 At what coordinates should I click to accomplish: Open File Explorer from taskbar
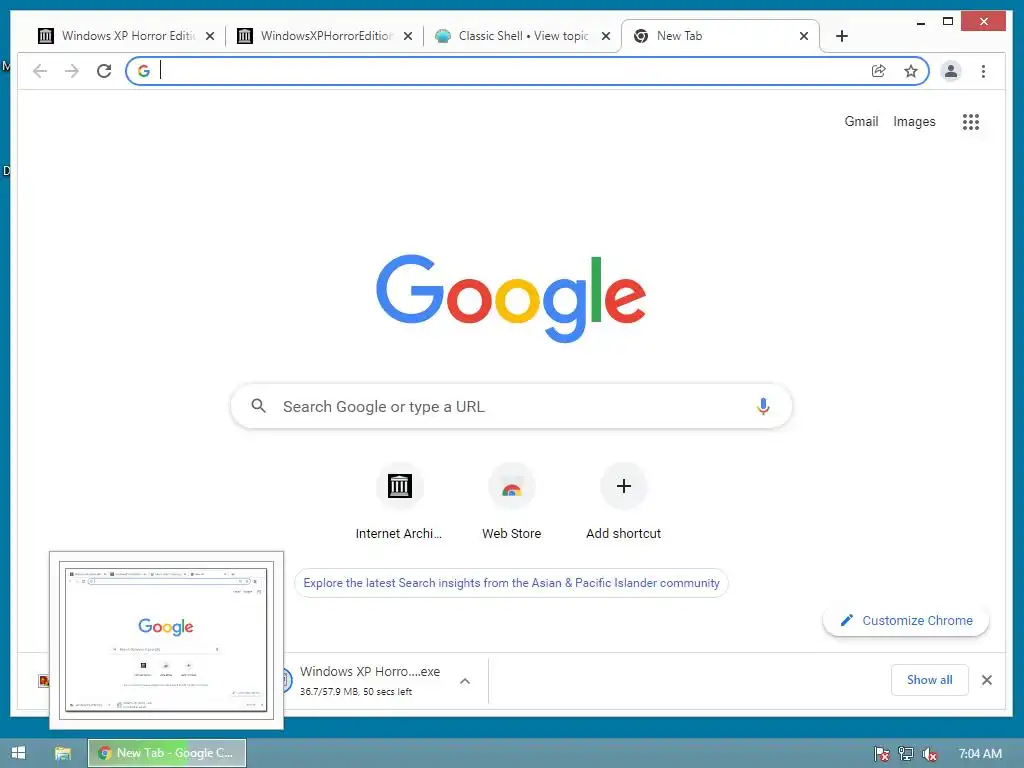63,753
